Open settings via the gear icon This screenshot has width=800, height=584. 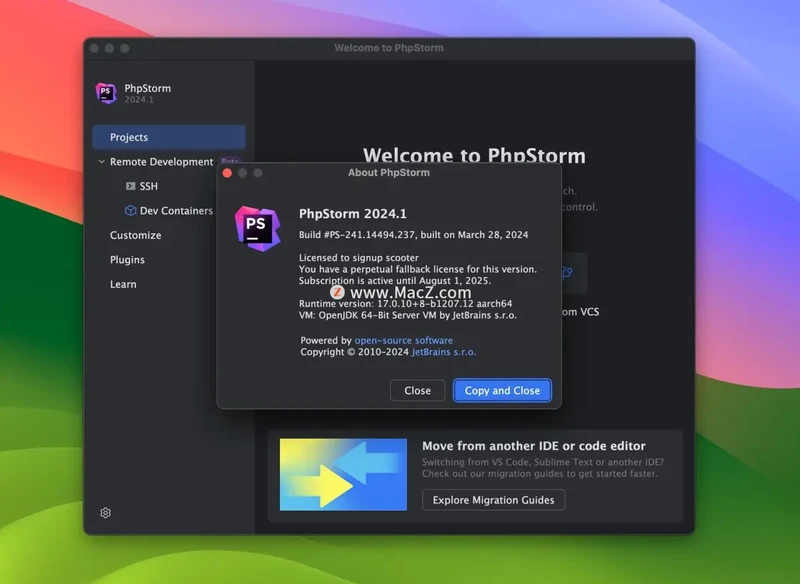click(106, 513)
